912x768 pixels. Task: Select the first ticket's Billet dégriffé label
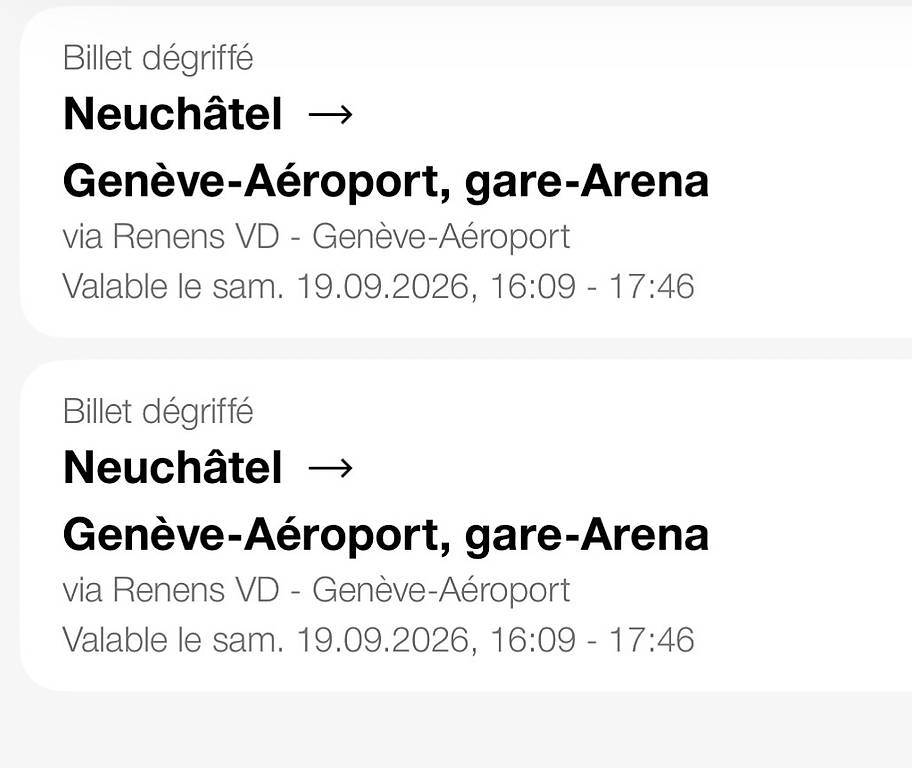(x=158, y=59)
